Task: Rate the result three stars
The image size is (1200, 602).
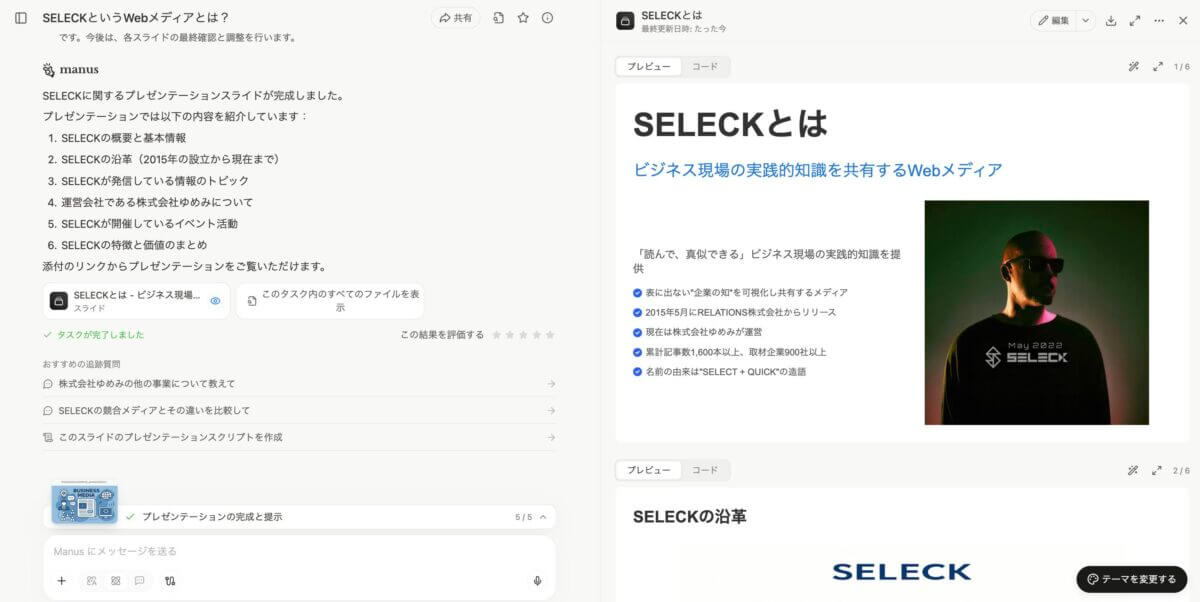Action: tap(523, 335)
